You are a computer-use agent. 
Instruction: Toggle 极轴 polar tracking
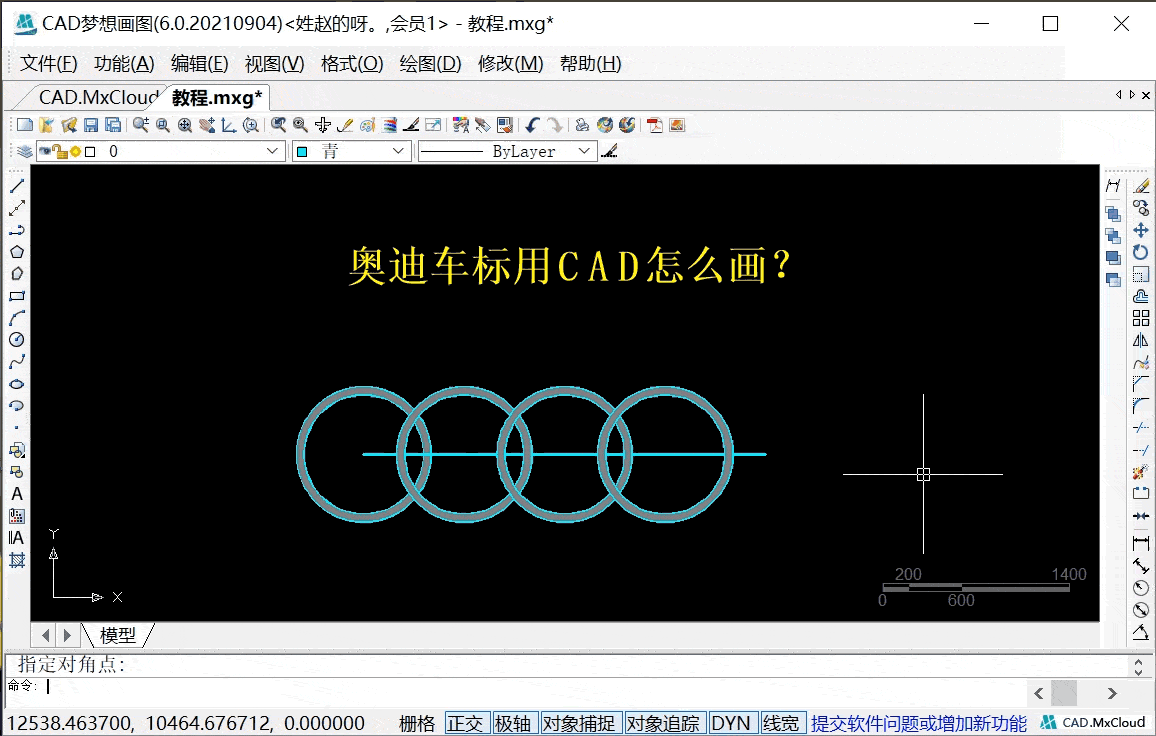[x=513, y=723]
